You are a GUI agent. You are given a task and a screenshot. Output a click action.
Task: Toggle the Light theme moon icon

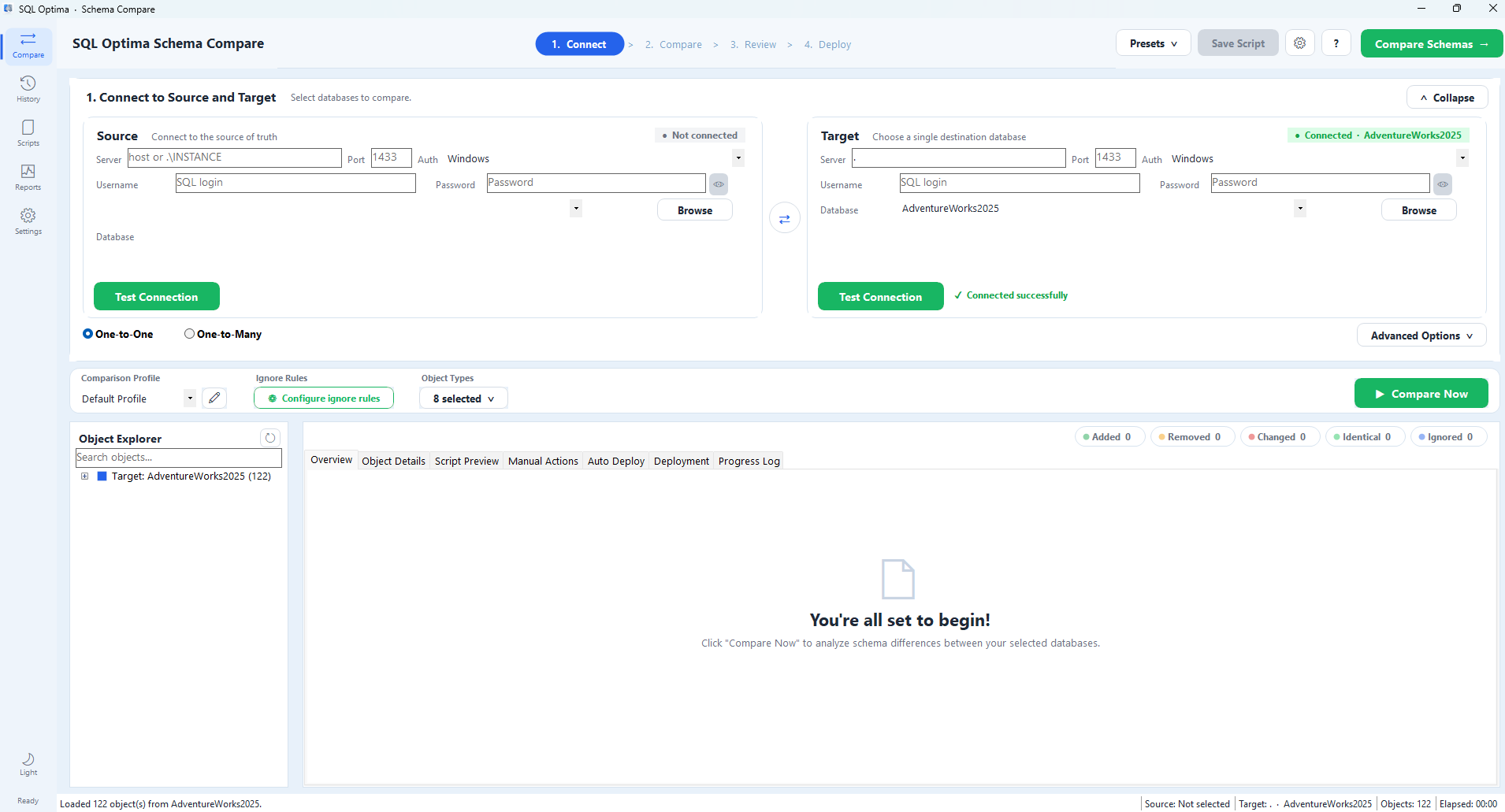coord(28,764)
